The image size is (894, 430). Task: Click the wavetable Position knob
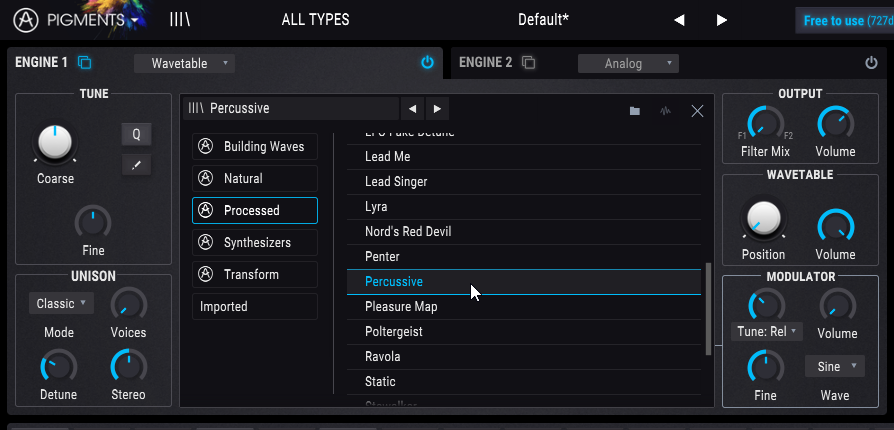[x=763, y=217]
